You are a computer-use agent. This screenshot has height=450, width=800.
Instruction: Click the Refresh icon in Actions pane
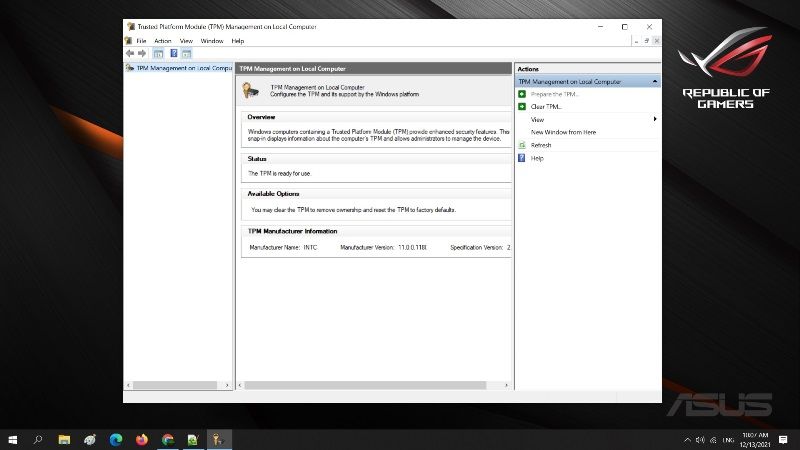pyautogui.click(x=522, y=145)
